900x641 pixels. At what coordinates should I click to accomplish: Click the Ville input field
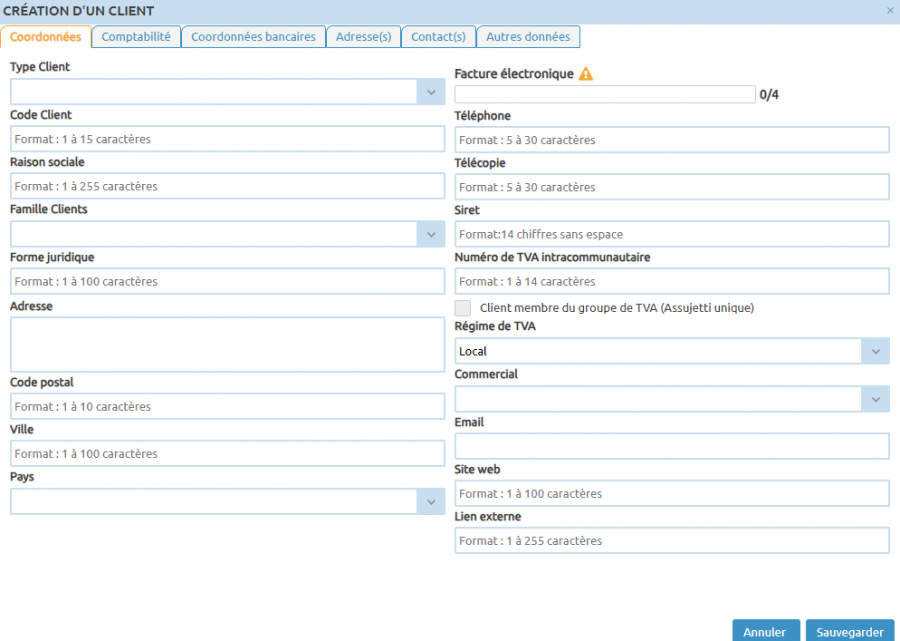pos(227,453)
